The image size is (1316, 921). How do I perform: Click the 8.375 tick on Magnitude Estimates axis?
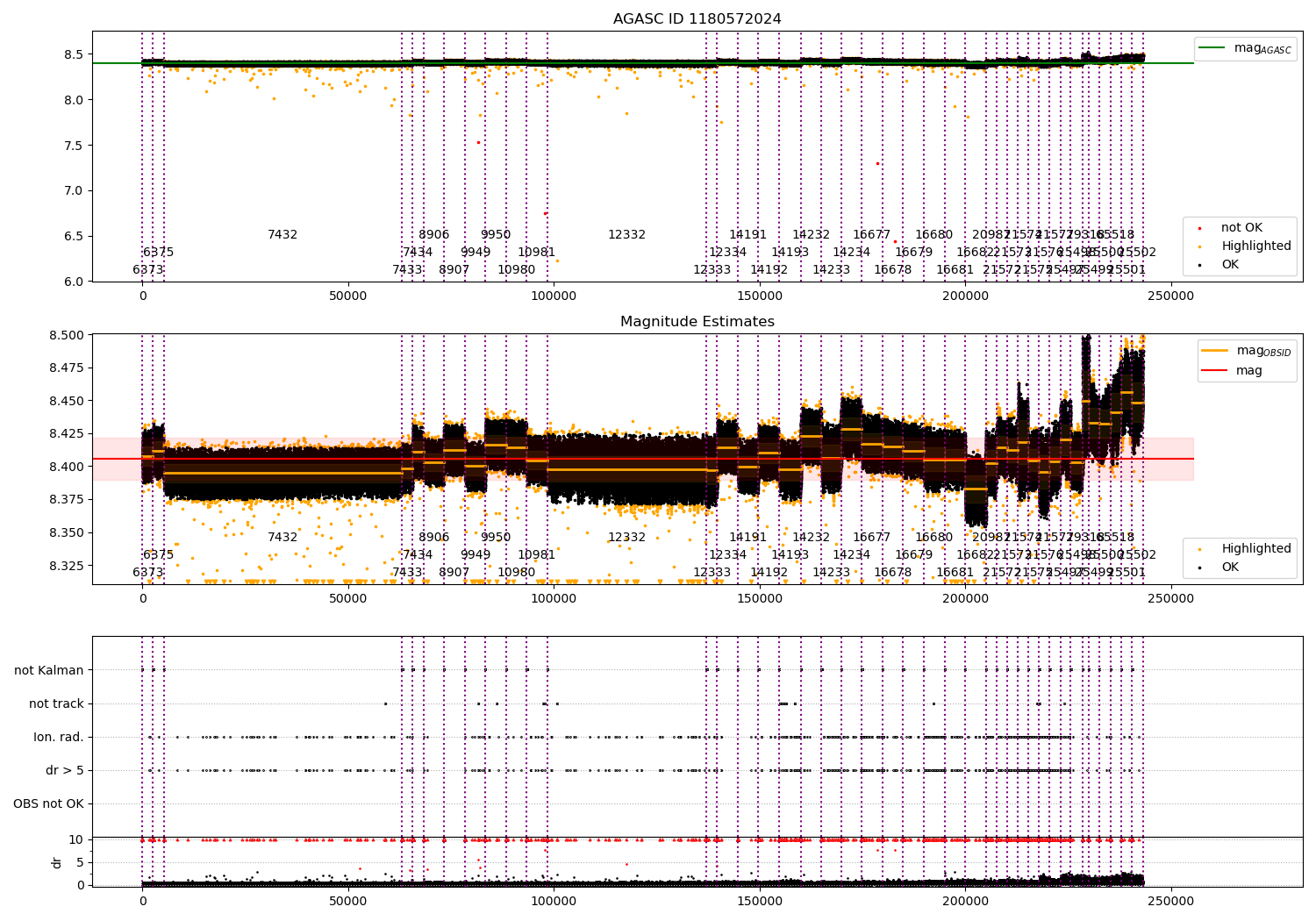(67, 500)
